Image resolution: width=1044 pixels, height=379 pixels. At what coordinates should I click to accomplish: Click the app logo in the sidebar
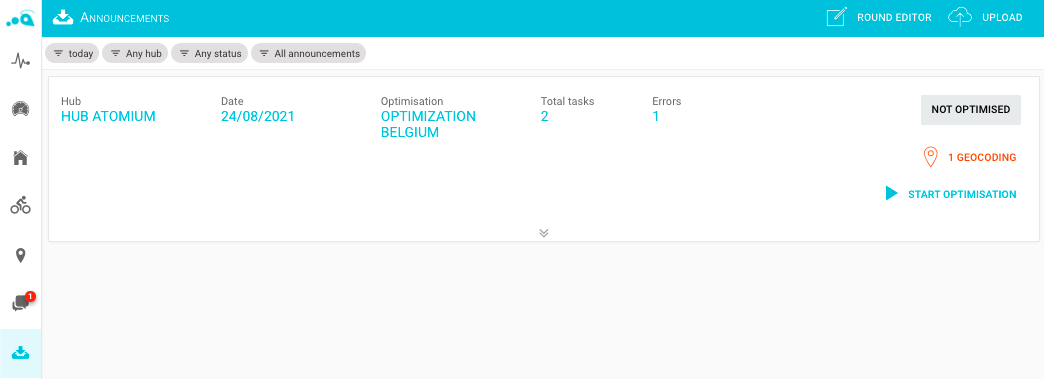click(x=20, y=19)
